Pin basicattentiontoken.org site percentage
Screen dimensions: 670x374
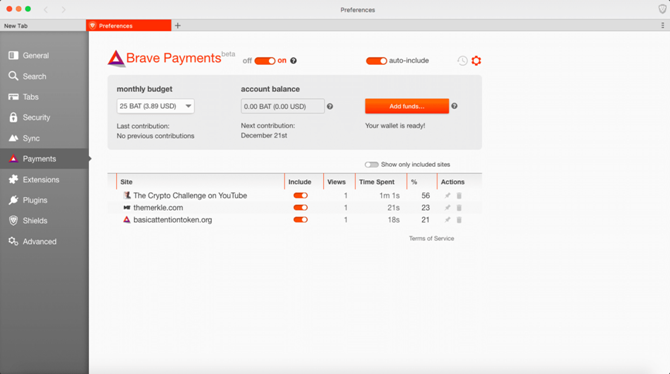[447, 220]
